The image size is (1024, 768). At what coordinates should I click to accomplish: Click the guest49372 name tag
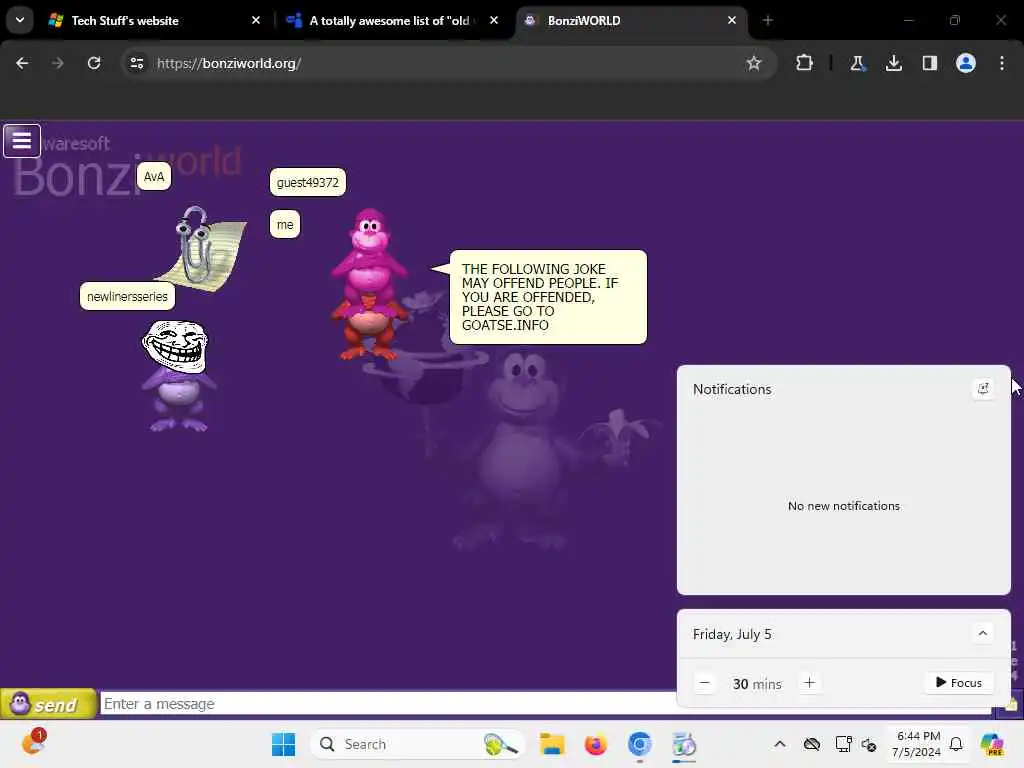tap(308, 182)
